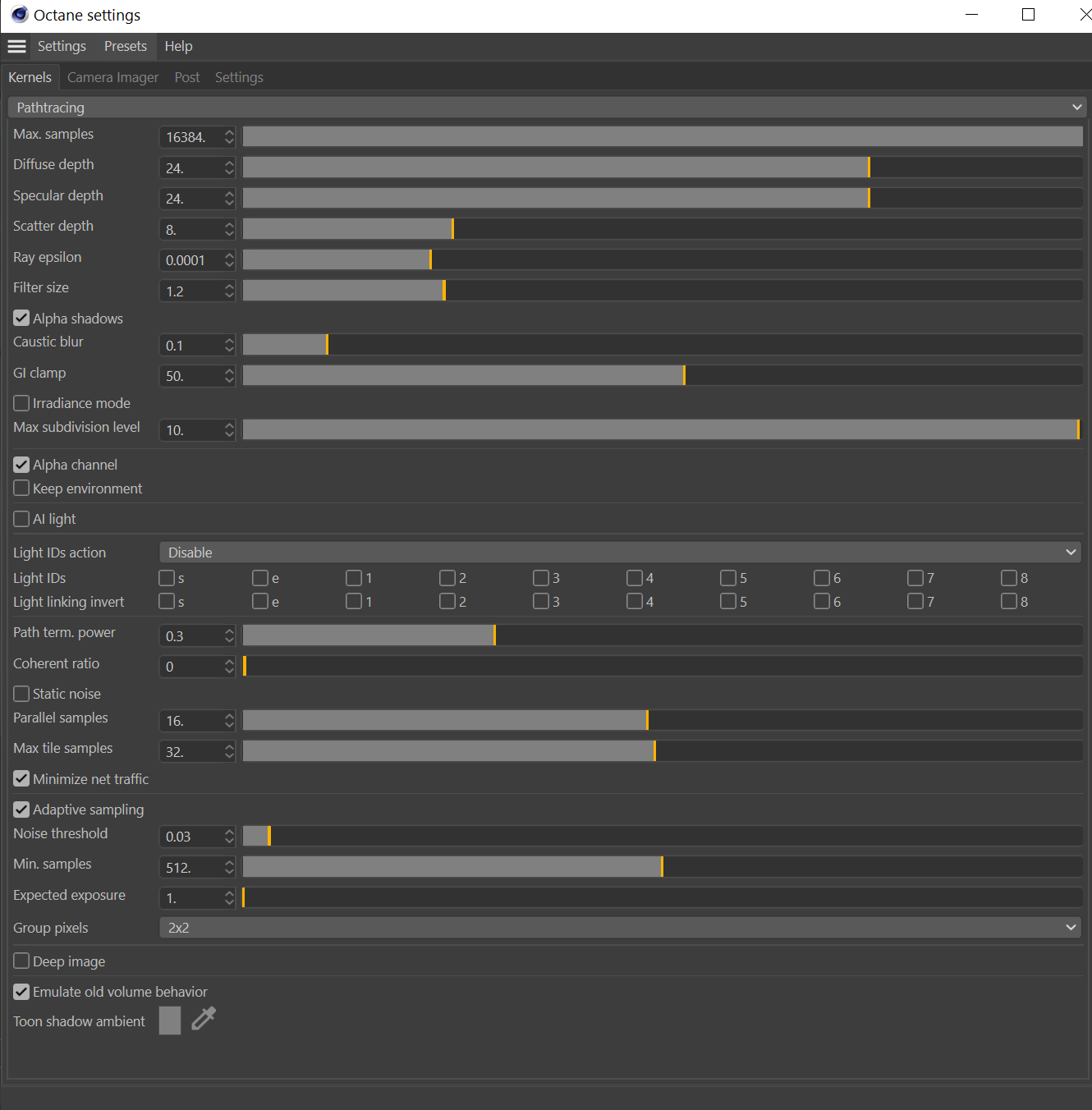Click the Min. samples value field

[191, 868]
